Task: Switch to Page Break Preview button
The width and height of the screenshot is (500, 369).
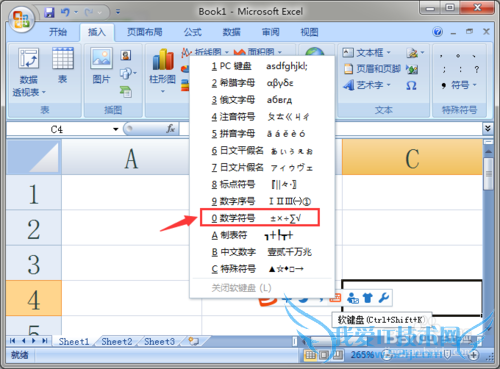Action: (x=337, y=355)
